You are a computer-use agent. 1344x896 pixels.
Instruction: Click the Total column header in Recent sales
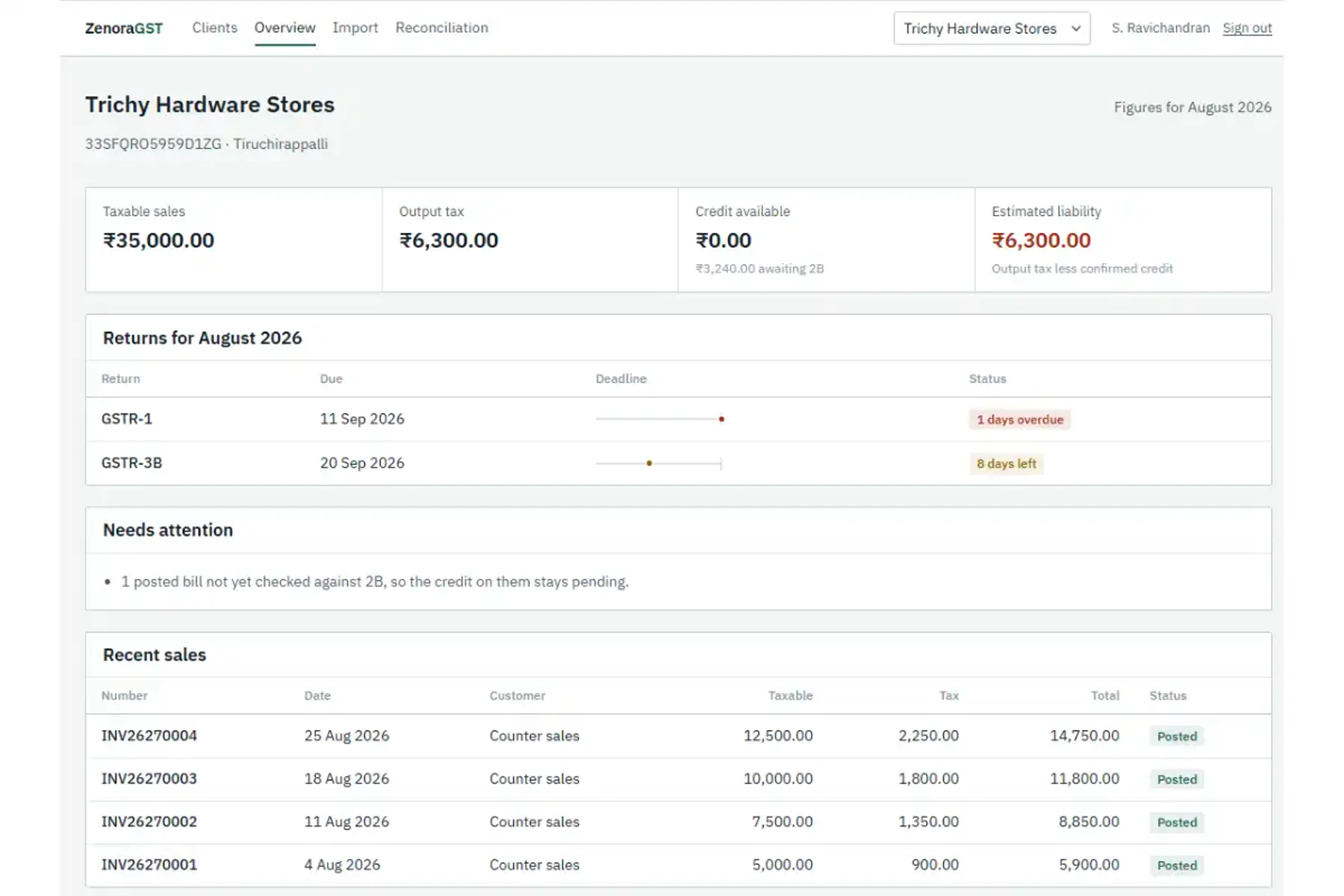click(1105, 696)
